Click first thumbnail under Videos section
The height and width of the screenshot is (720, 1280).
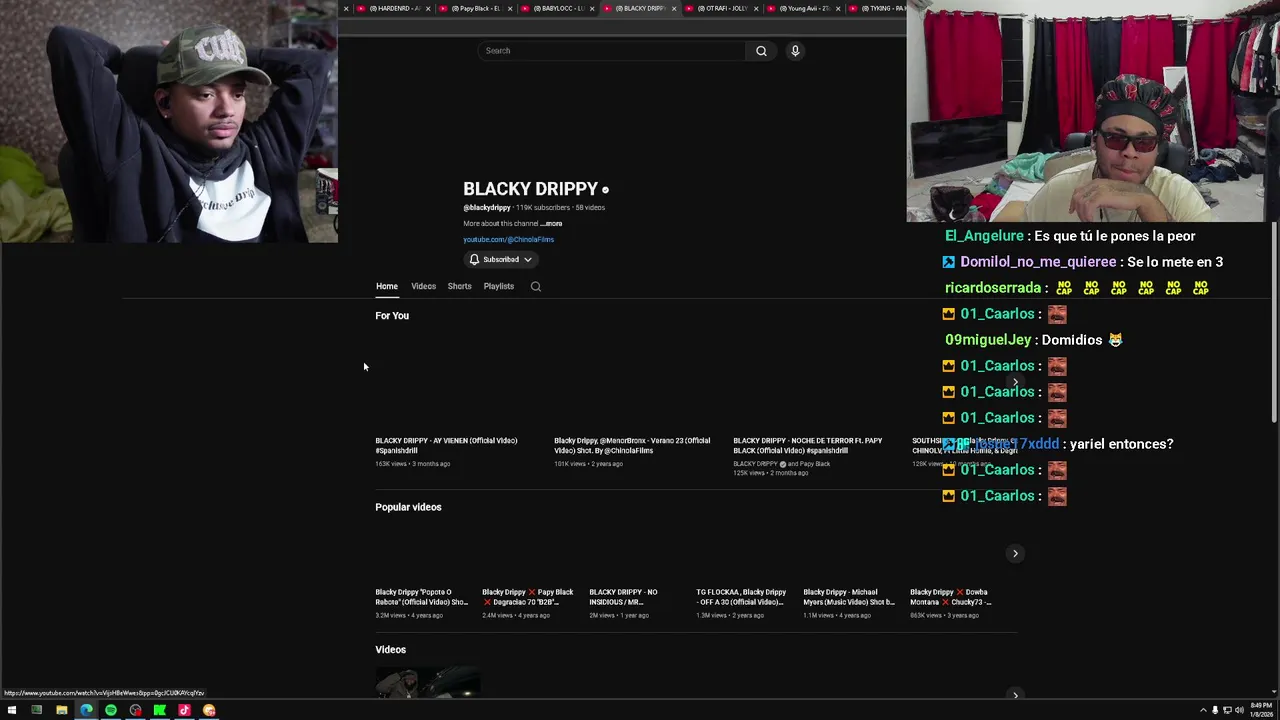coord(428,683)
